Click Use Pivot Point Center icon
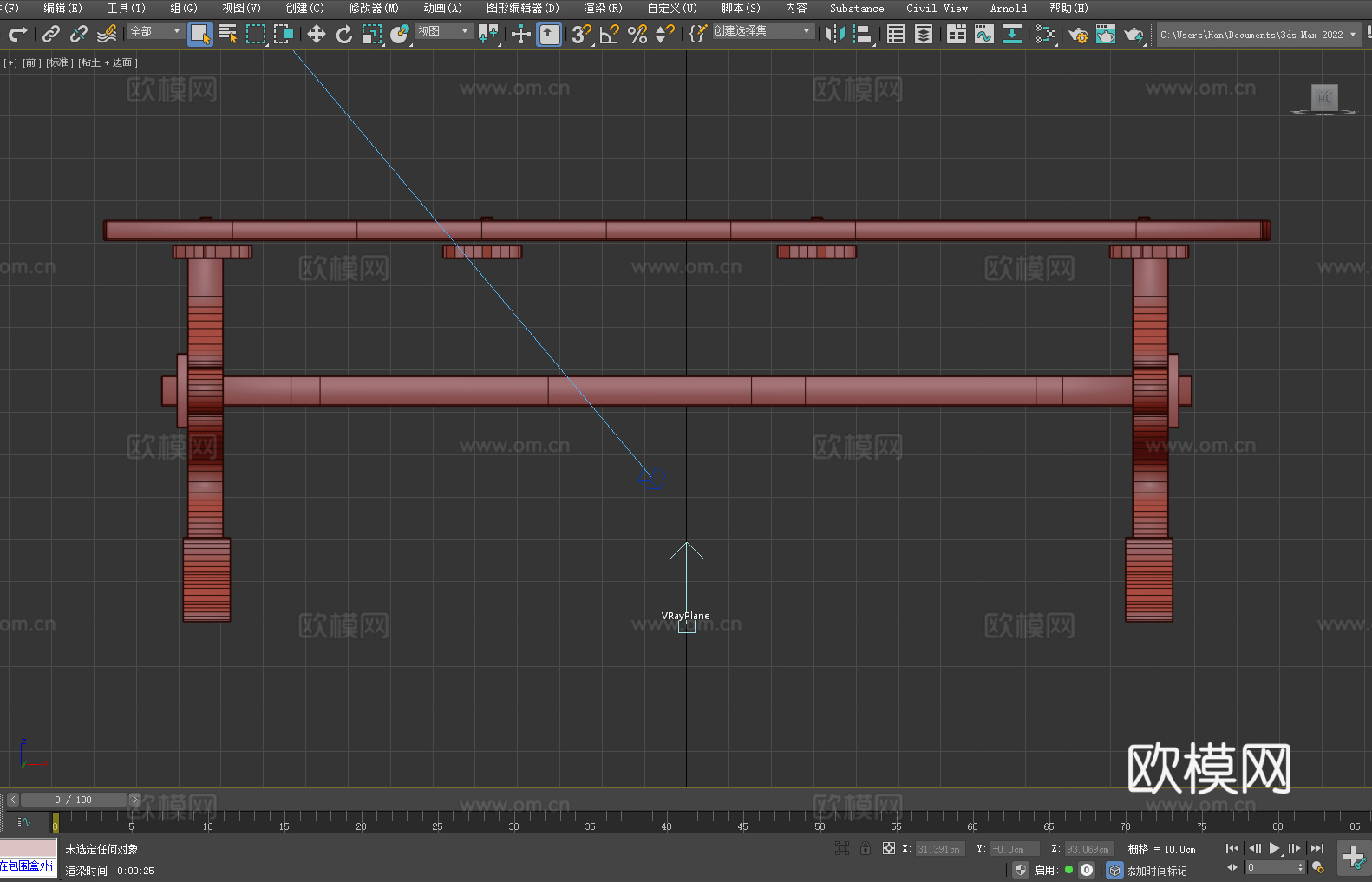The image size is (1372, 882). click(x=488, y=34)
